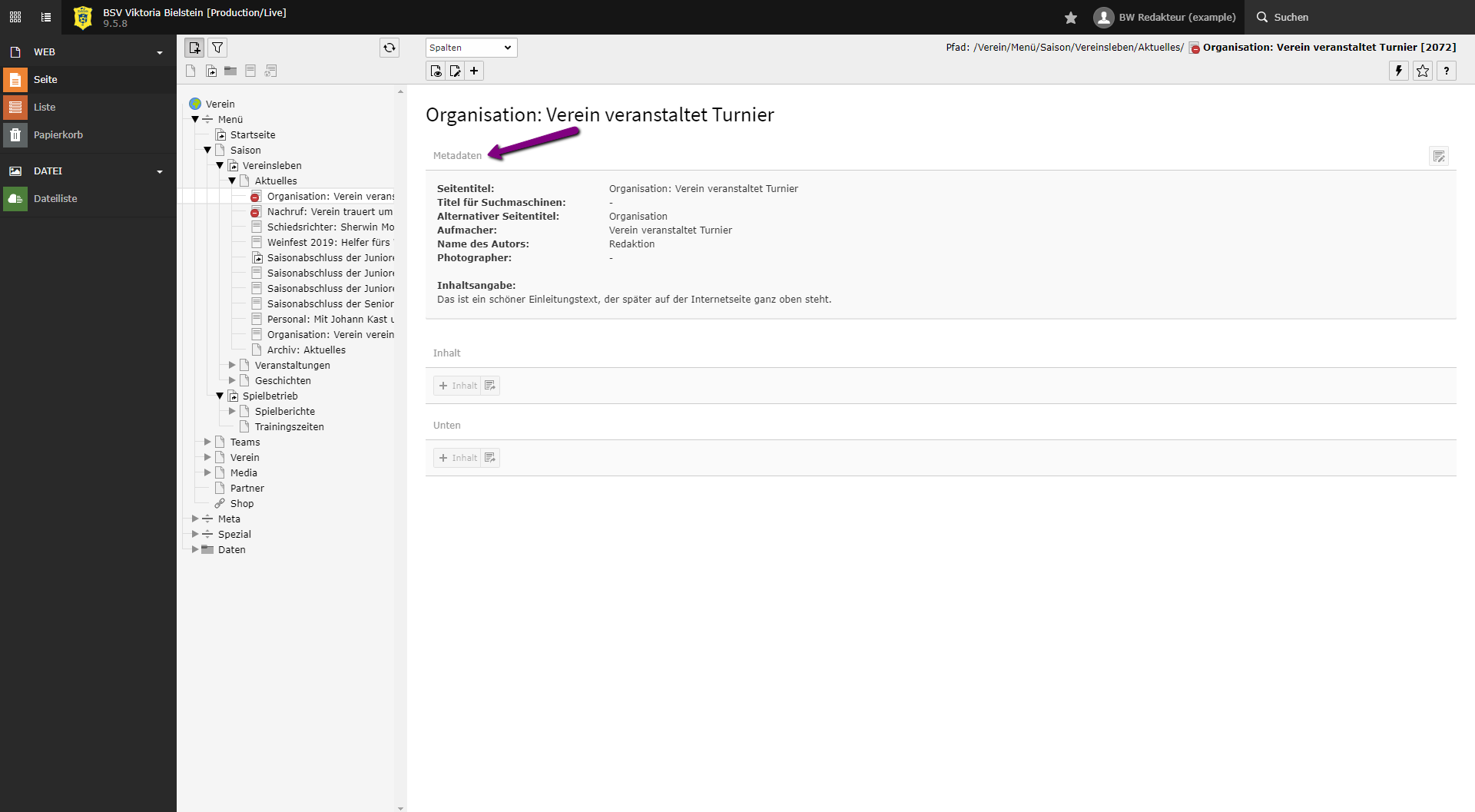Expand the Teams tree node
The height and width of the screenshot is (812, 1475).
(x=207, y=442)
